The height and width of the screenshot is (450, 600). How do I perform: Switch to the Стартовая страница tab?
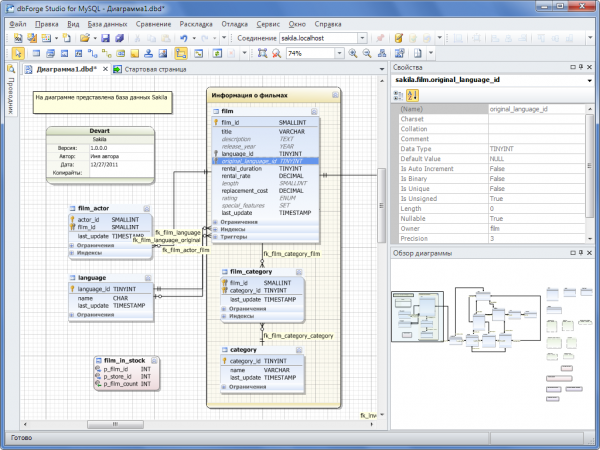(150, 69)
